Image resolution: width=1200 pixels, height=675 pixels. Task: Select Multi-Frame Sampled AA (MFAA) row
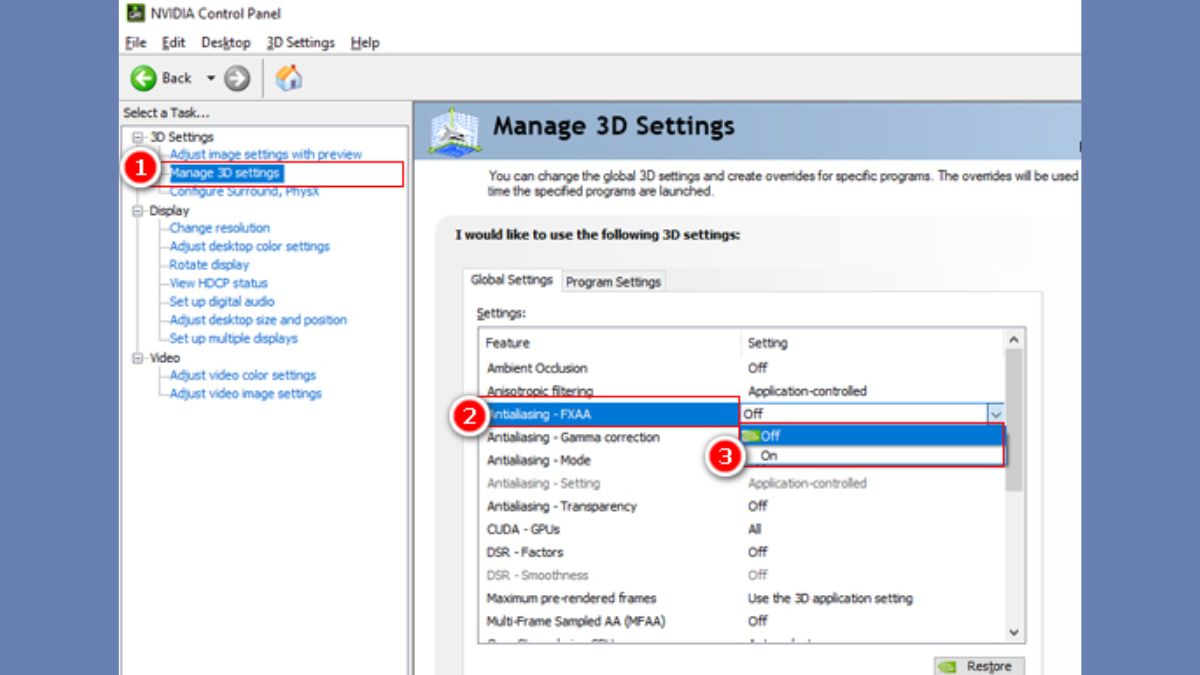point(741,621)
